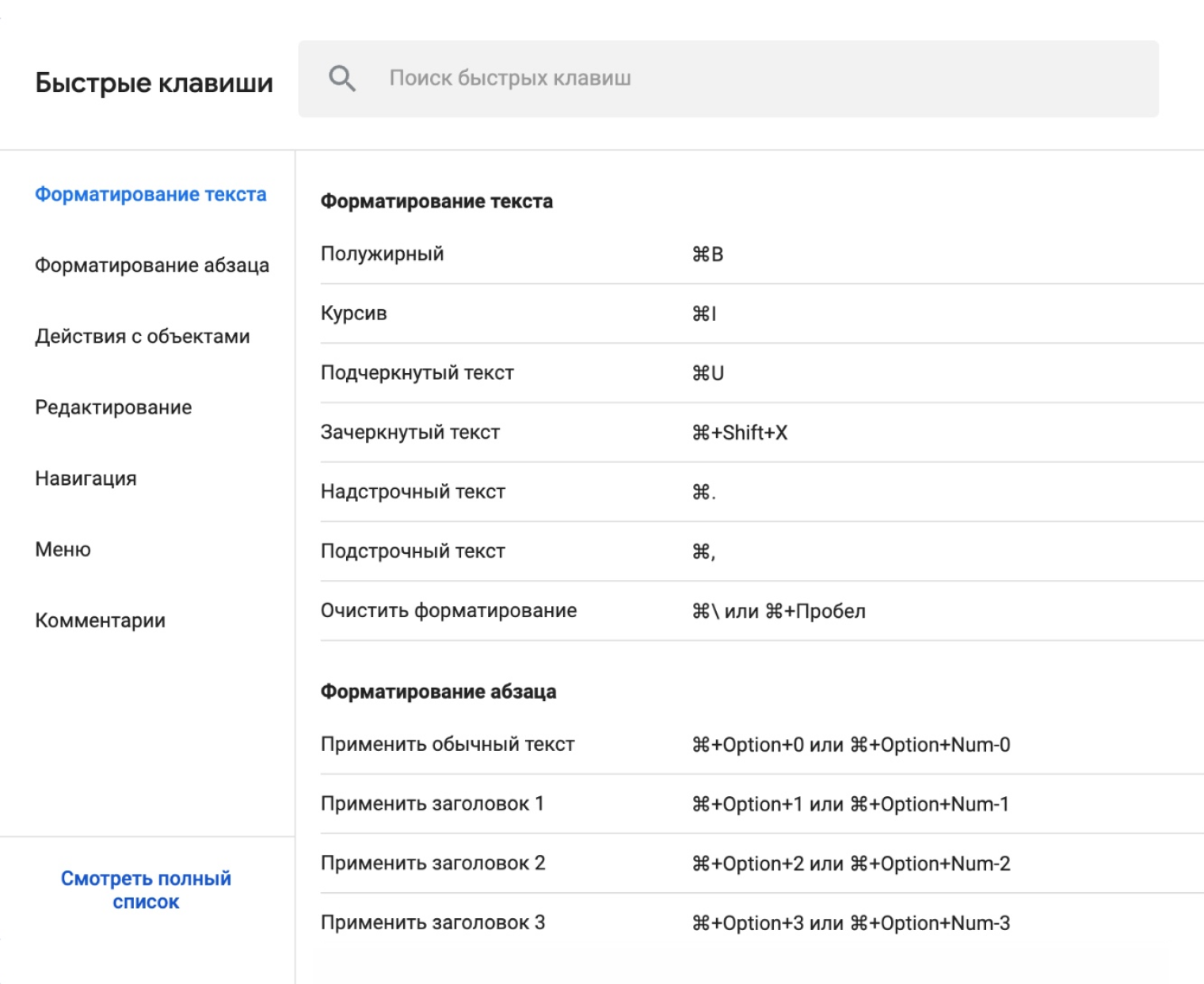The height and width of the screenshot is (984, 1204).
Task: Click the Подчеркнутый текст row label
Action: tap(417, 372)
